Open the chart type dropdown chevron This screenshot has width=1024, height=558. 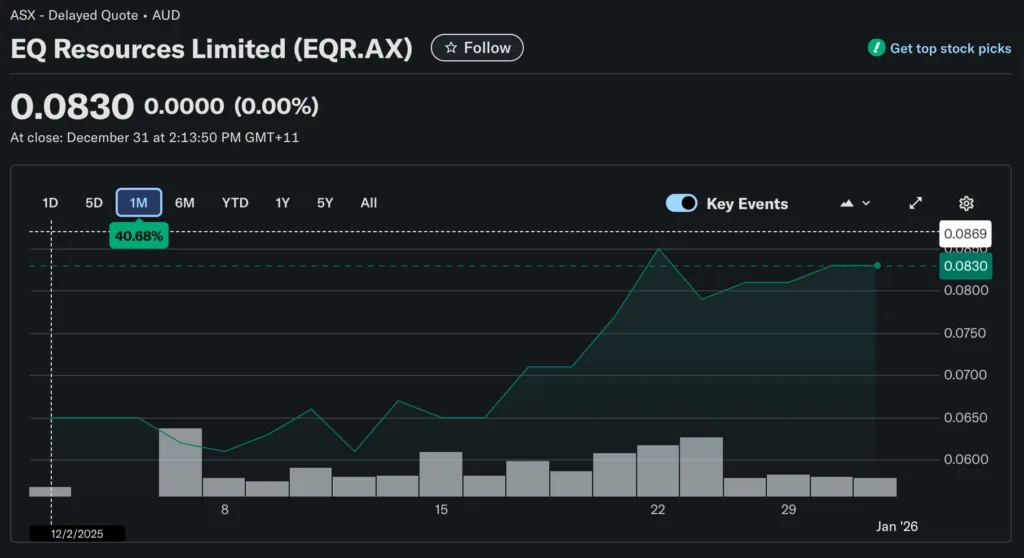coord(866,203)
